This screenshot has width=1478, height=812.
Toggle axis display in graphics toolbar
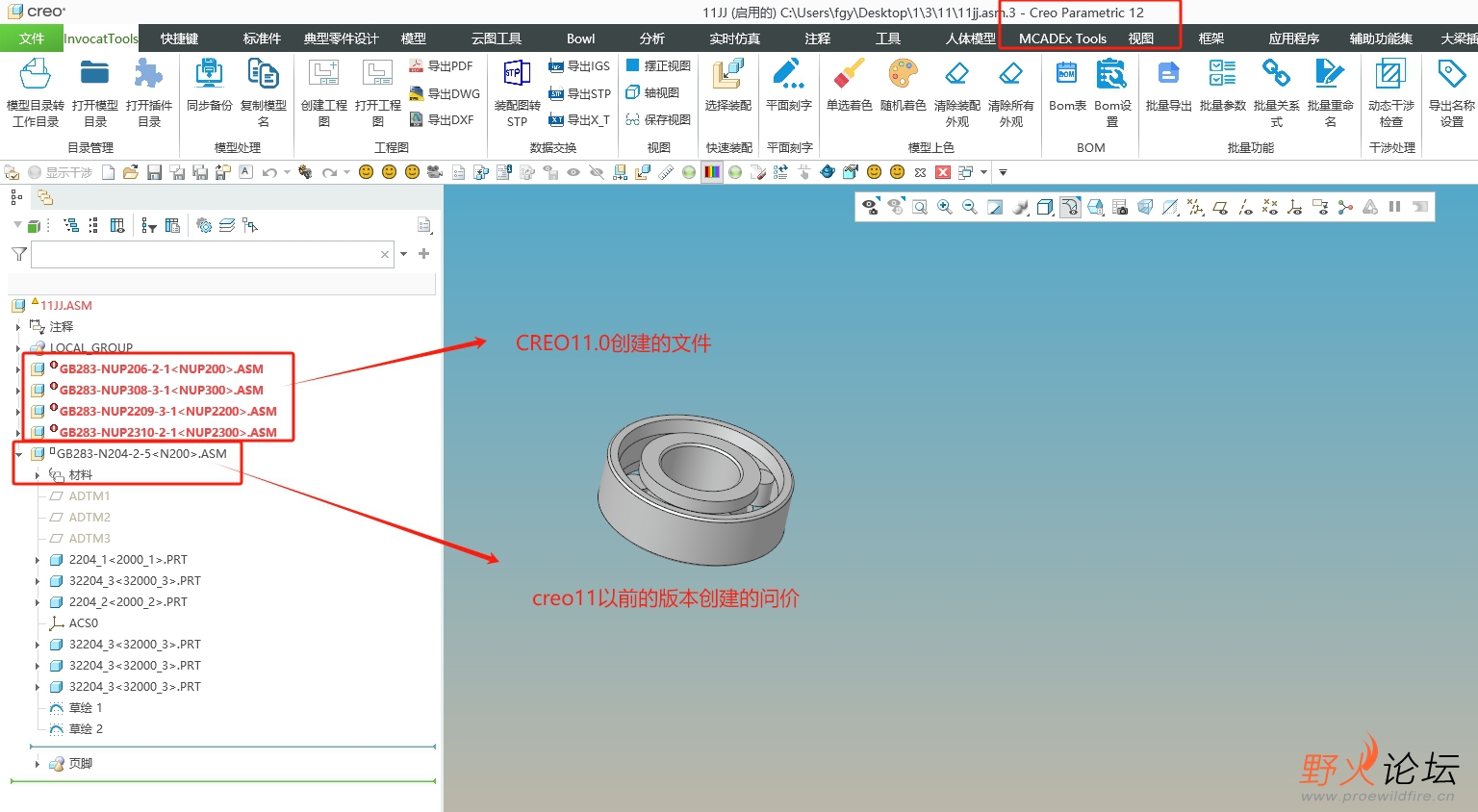pyautogui.click(x=1245, y=207)
